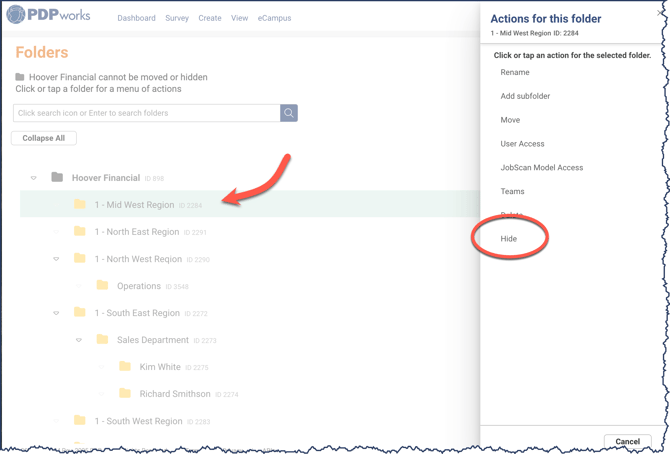Click the 1 - North East Region folder icon
Viewport: 670px width, 454px height.
80,231
